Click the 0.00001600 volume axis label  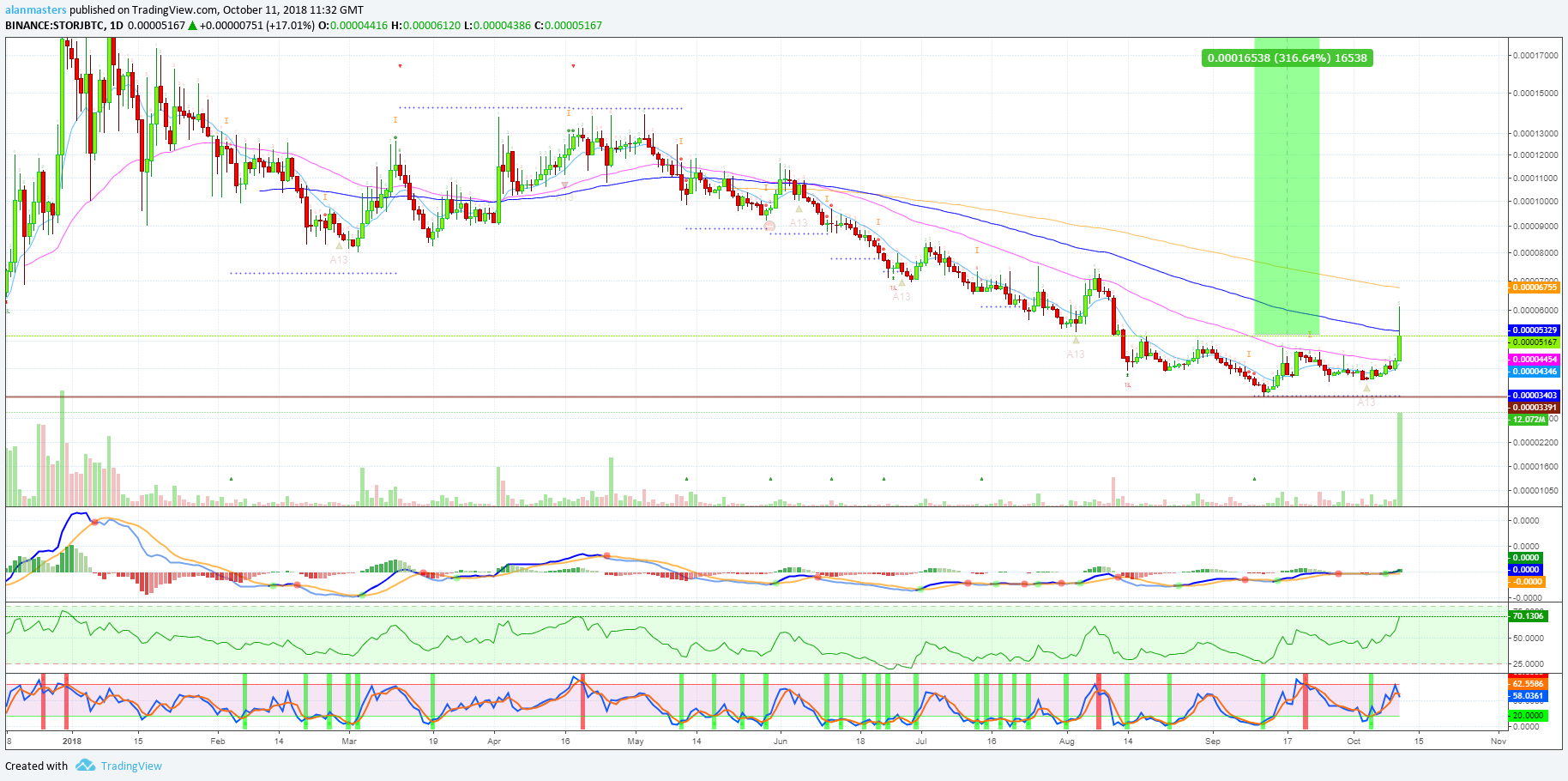point(1535,466)
